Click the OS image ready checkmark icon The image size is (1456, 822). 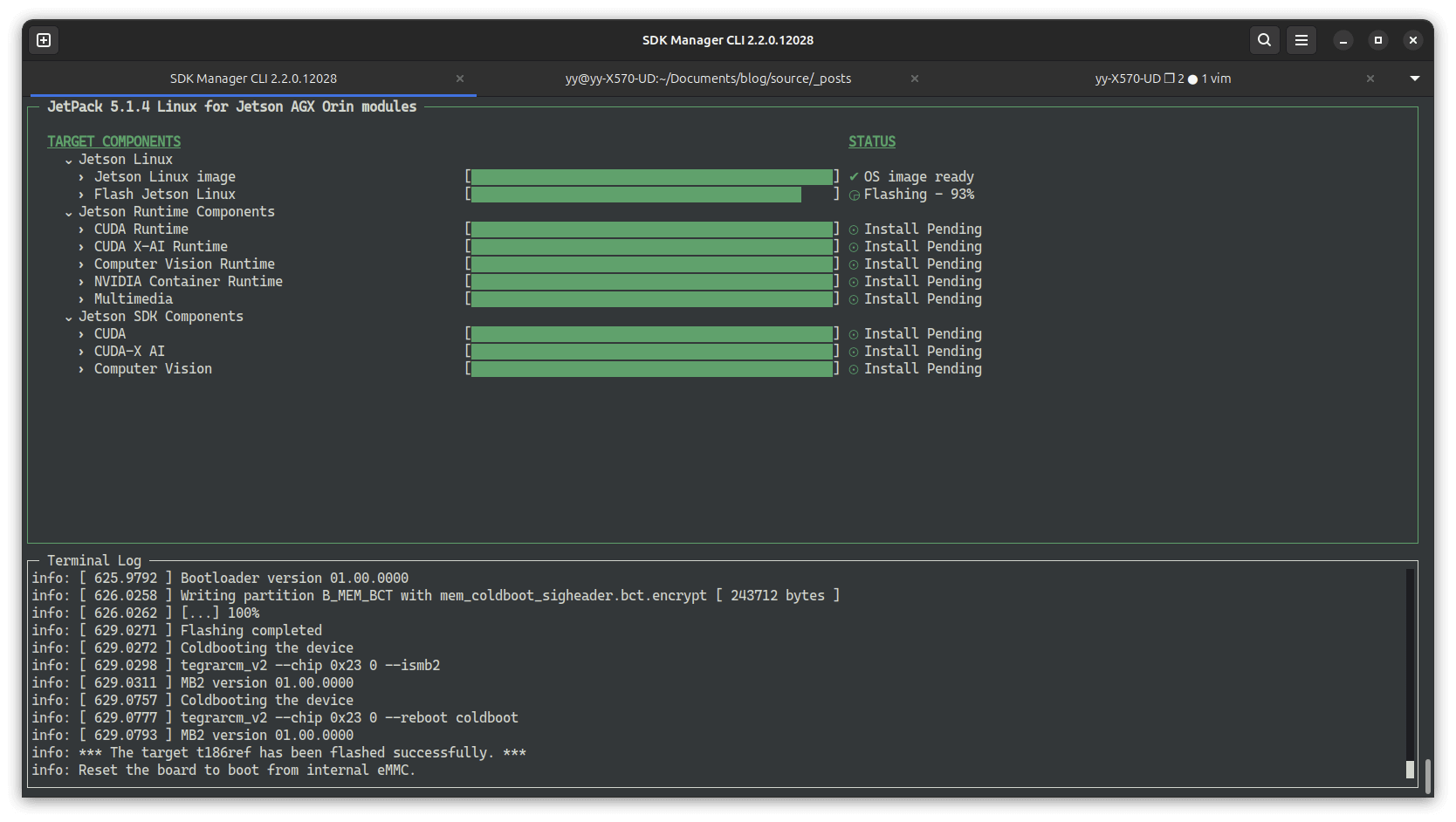click(x=854, y=177)
